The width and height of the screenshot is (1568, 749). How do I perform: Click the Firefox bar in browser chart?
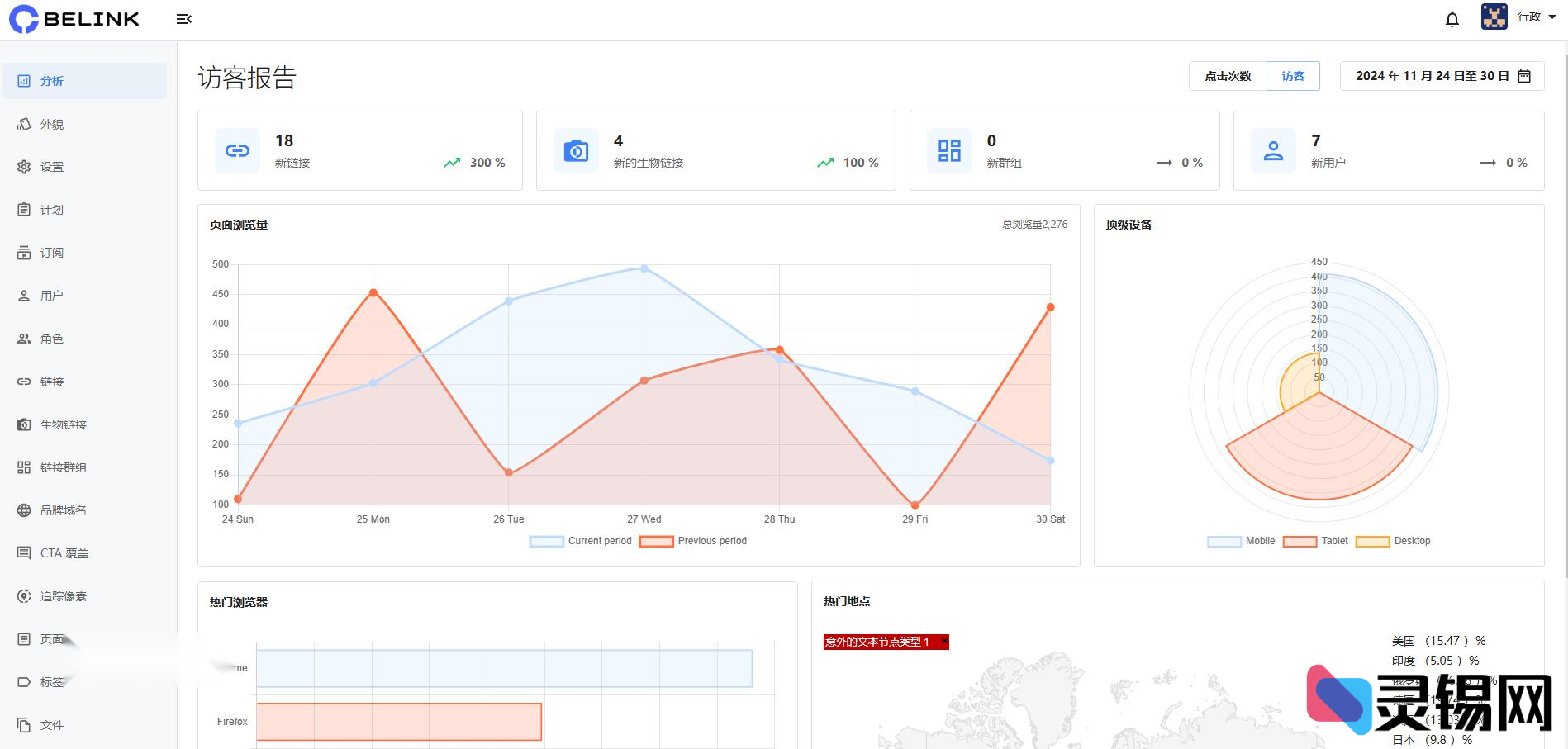pyautogui.click(x=399, y=722)
